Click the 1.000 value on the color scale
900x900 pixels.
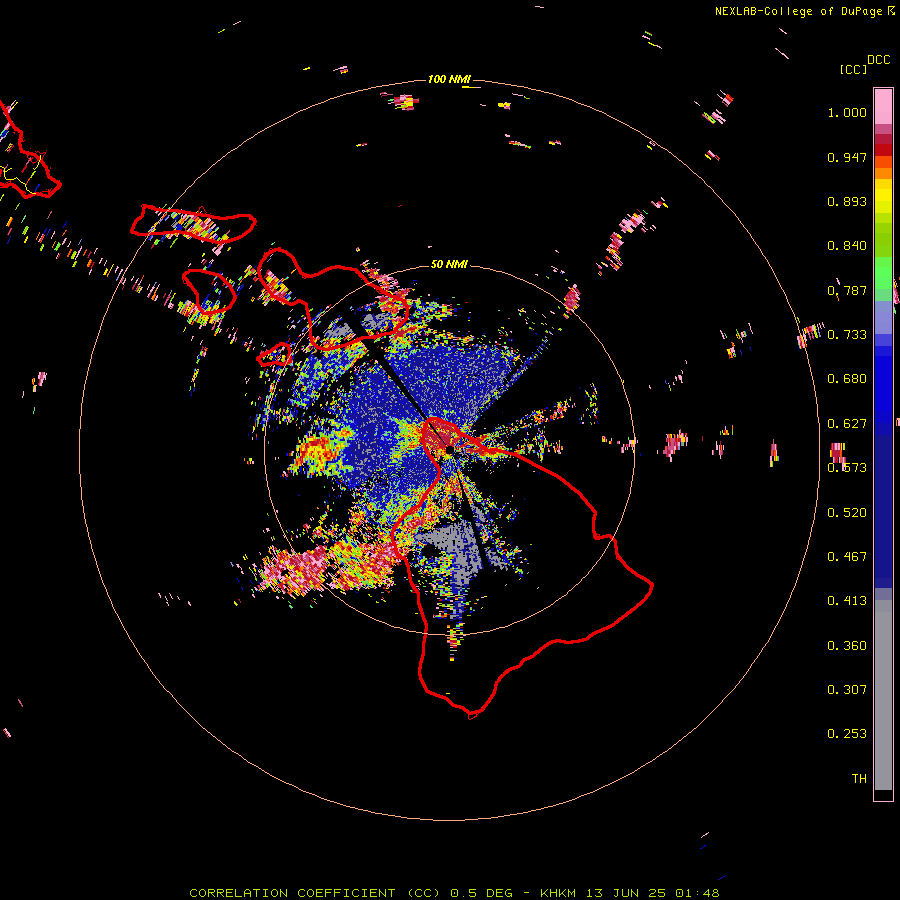(x=847, y=112)
